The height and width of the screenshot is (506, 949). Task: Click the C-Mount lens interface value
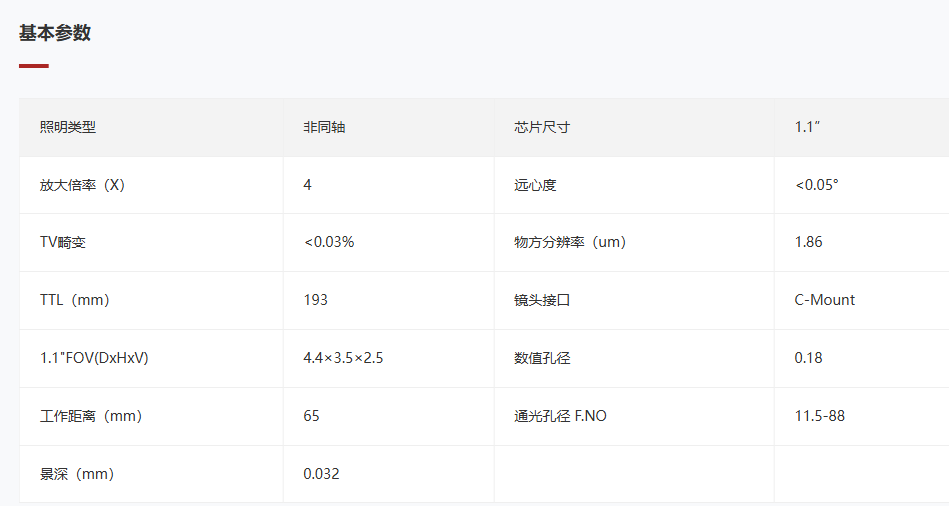click(824, 300)
